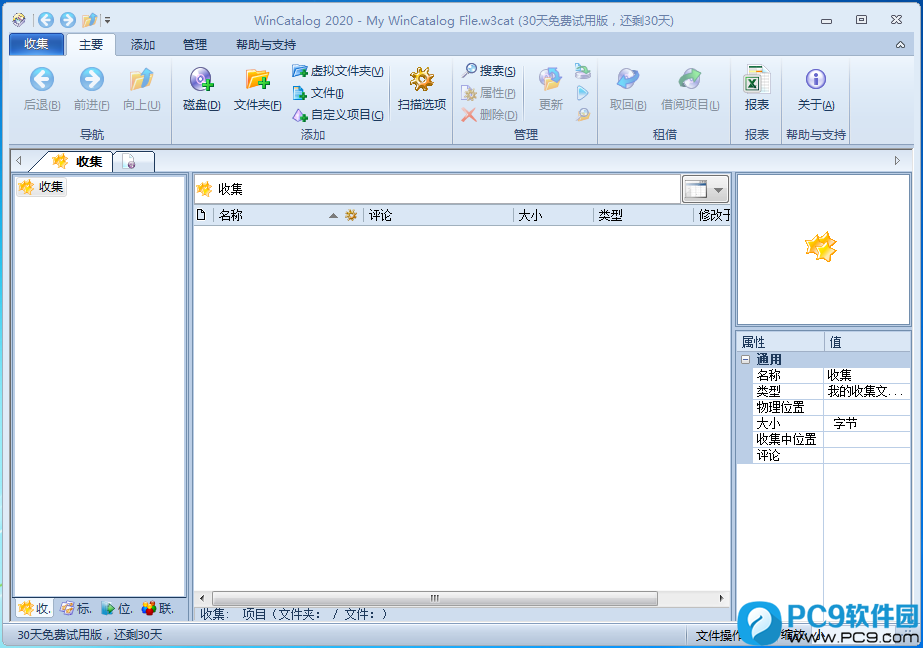Sort by the 名称 column header

tap(277, 215)
